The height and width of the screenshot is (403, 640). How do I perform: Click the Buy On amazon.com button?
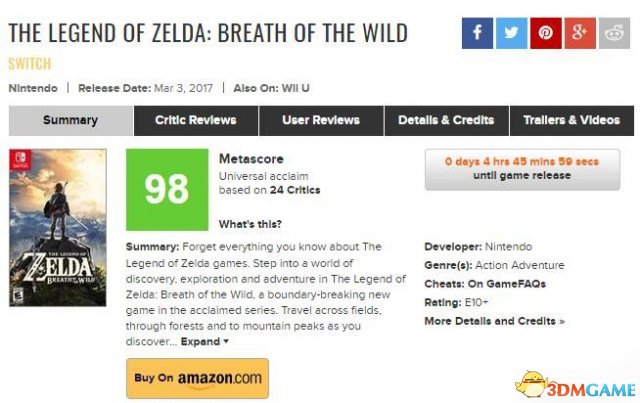click(198, 378)
